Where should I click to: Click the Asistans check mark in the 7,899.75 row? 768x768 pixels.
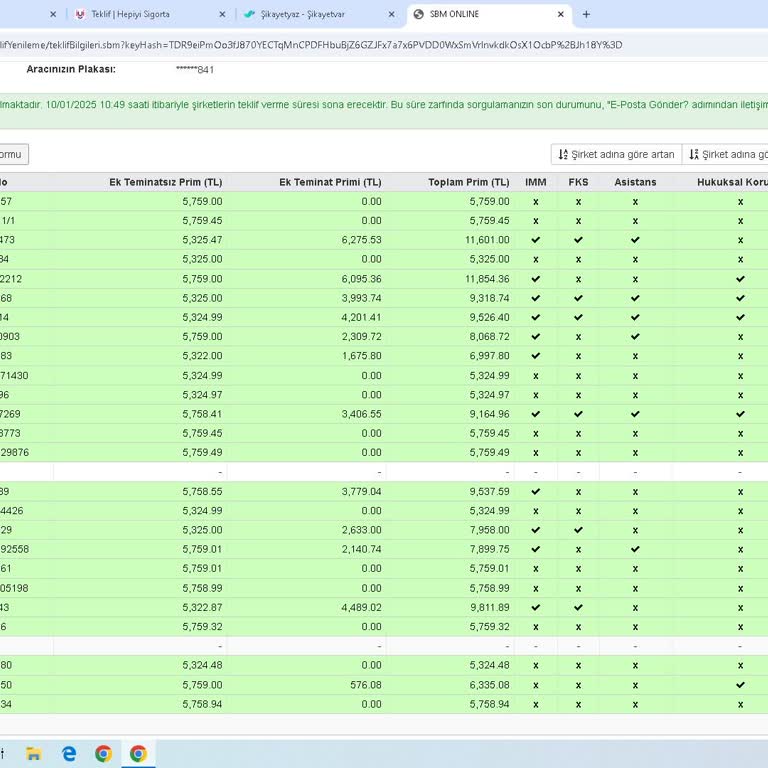pyautogui.click(x=635, y=549)
